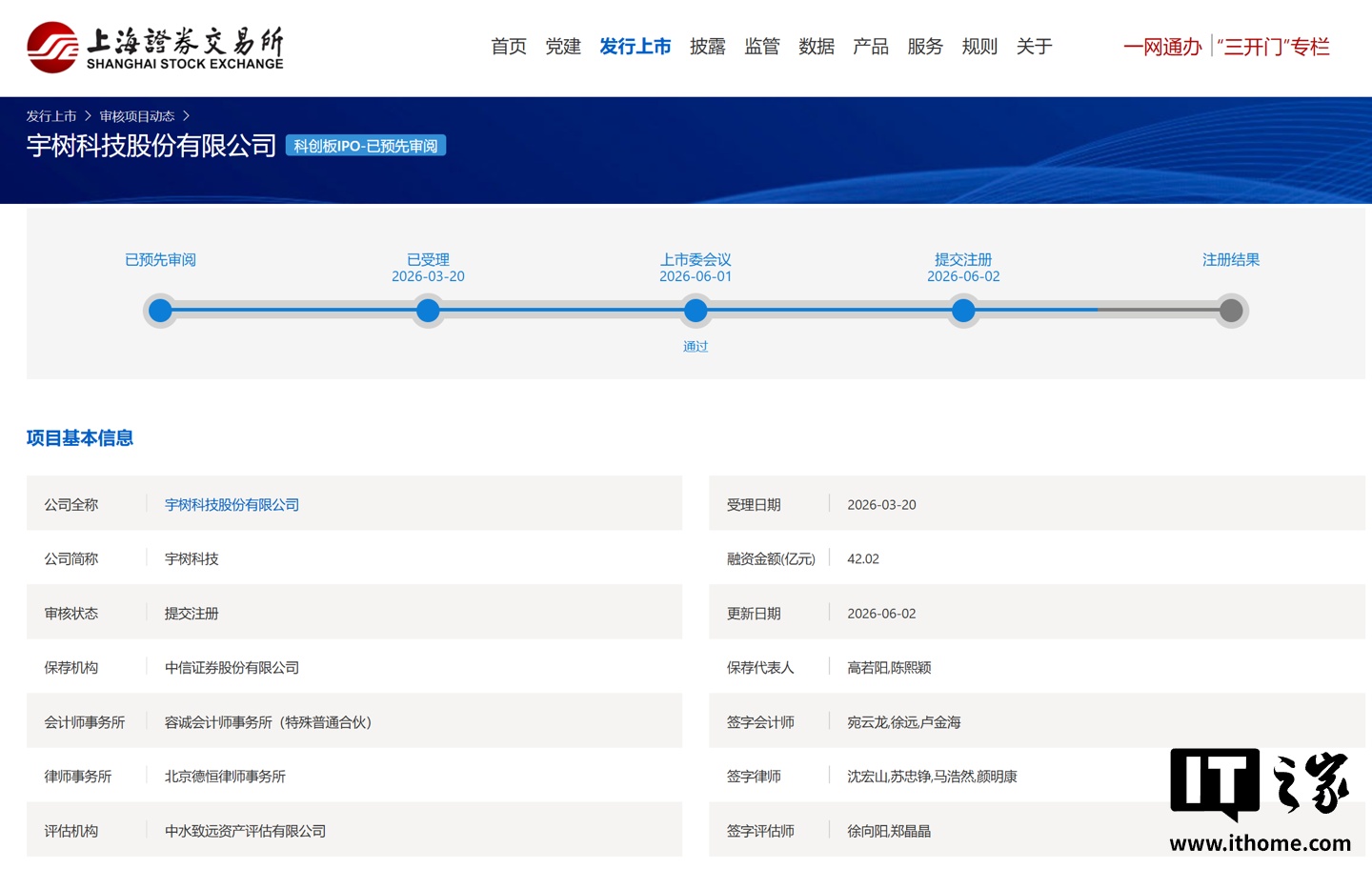Screen dimensions: 1372x869
Task: Select signing accountants 宛云龙,徐远,卢金海
Action: pyautogui.click(x=904, y=722)
